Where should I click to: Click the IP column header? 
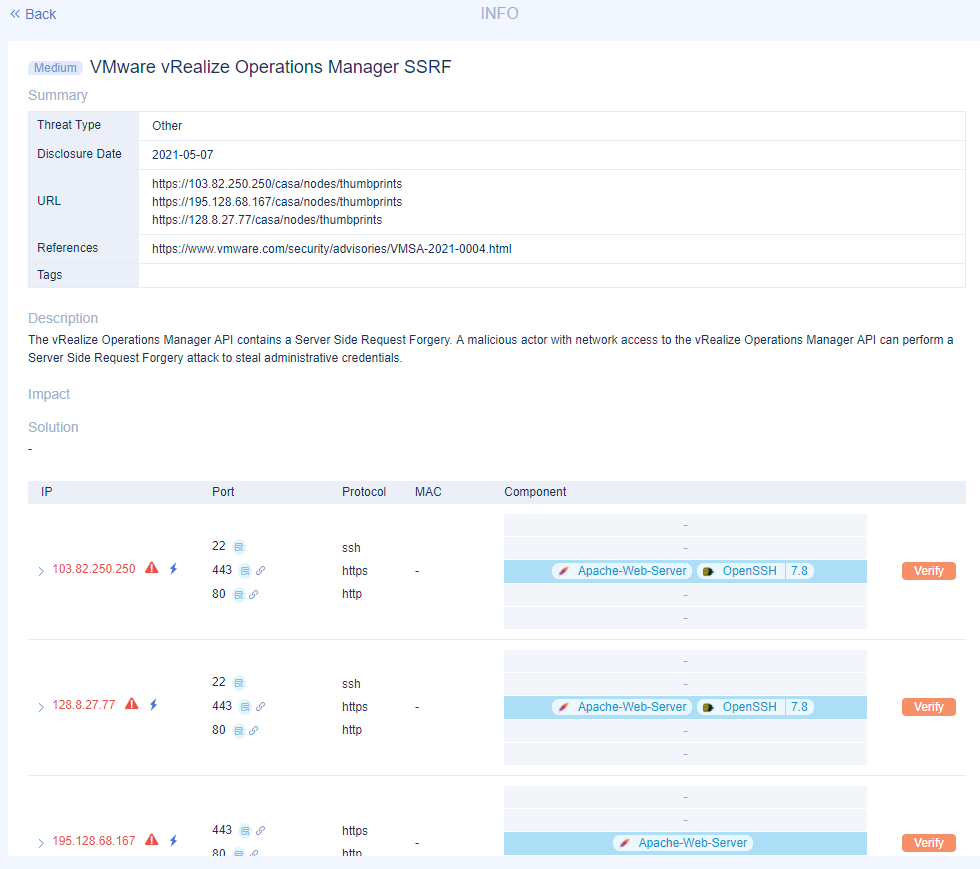coord(47,492)
